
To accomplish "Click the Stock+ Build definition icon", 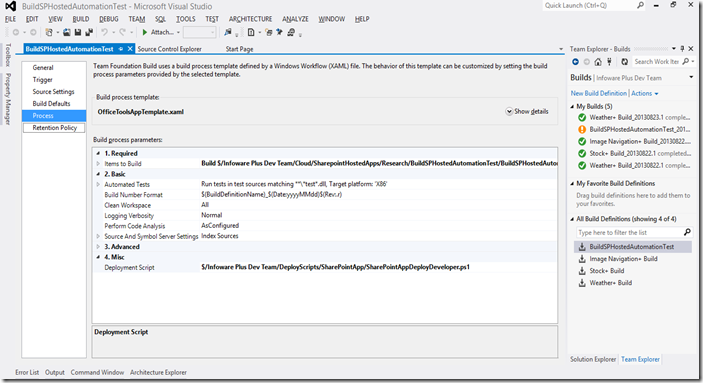I will [x=582, y=271].
